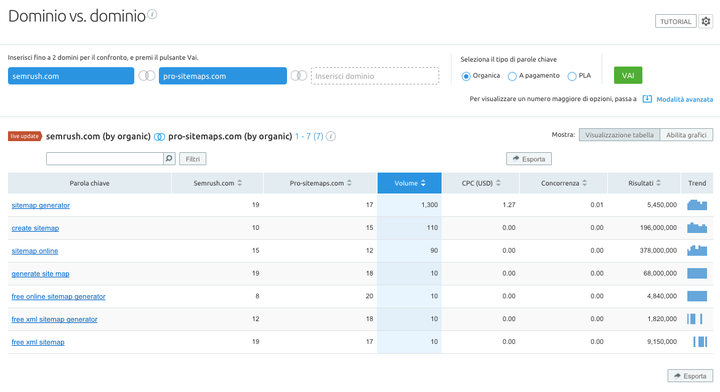
Task: Click the 5,450,000 results value
Action: click(662, 205)
